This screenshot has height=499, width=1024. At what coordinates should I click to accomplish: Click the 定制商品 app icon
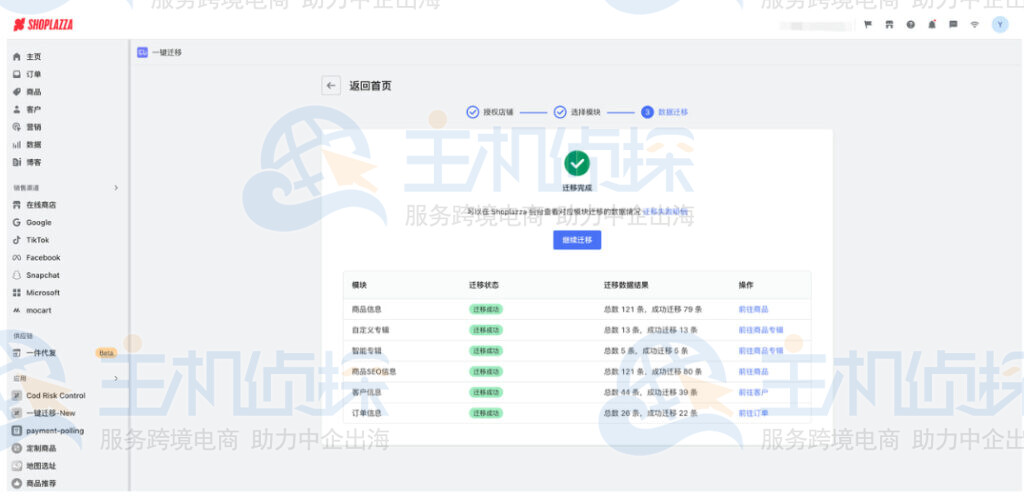(18, 449)
